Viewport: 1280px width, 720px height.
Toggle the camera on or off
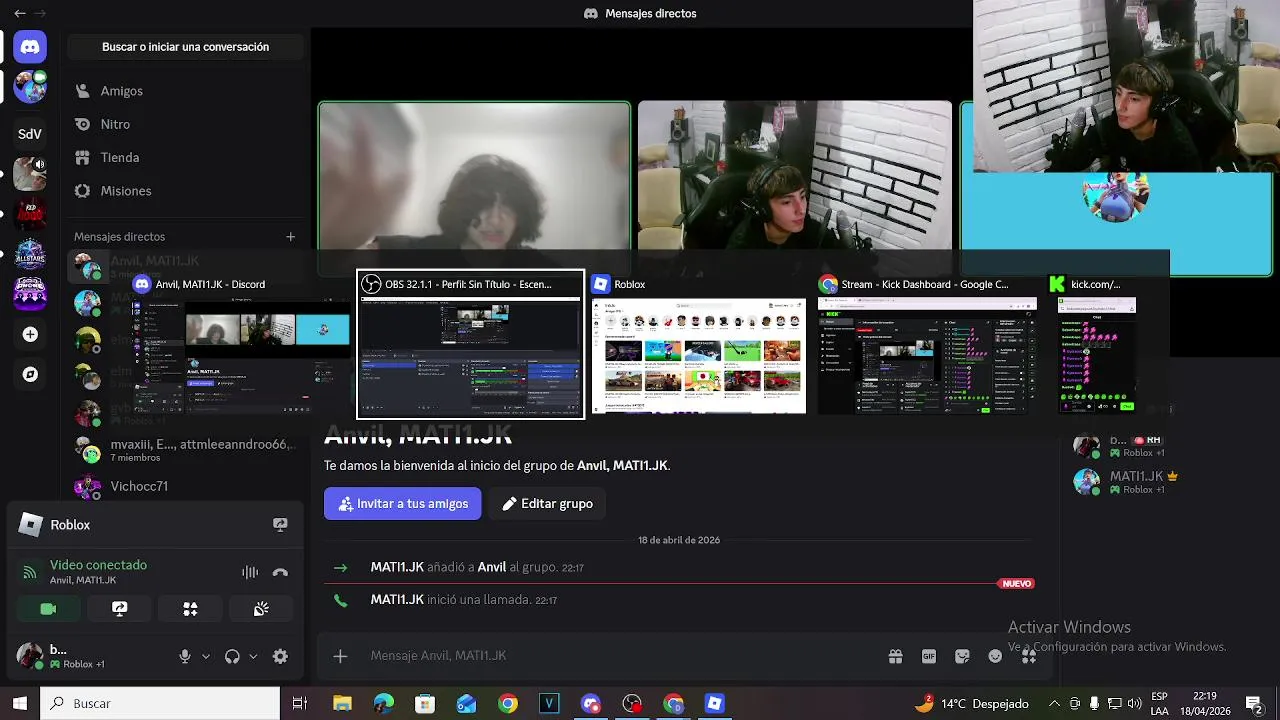coord(48,608)
